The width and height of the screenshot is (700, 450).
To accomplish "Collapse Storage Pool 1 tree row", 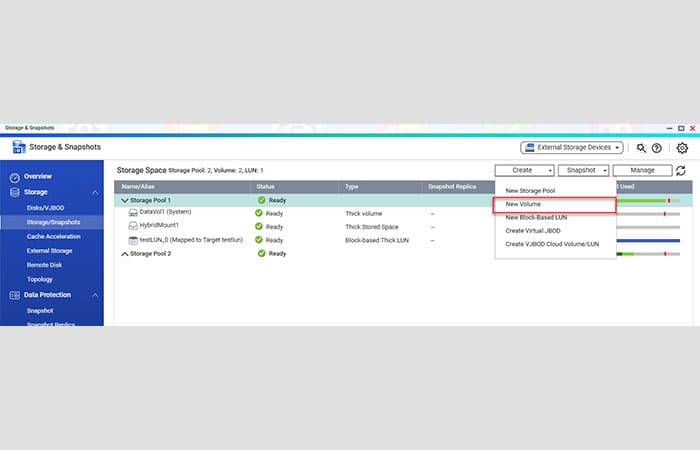I will tap(125, 200).
